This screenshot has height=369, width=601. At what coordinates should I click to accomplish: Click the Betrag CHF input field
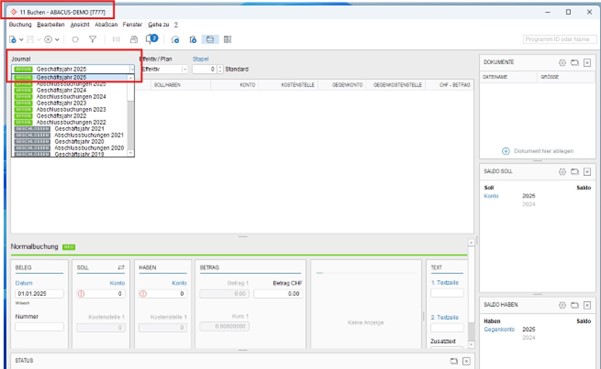(x=278, y=294)
